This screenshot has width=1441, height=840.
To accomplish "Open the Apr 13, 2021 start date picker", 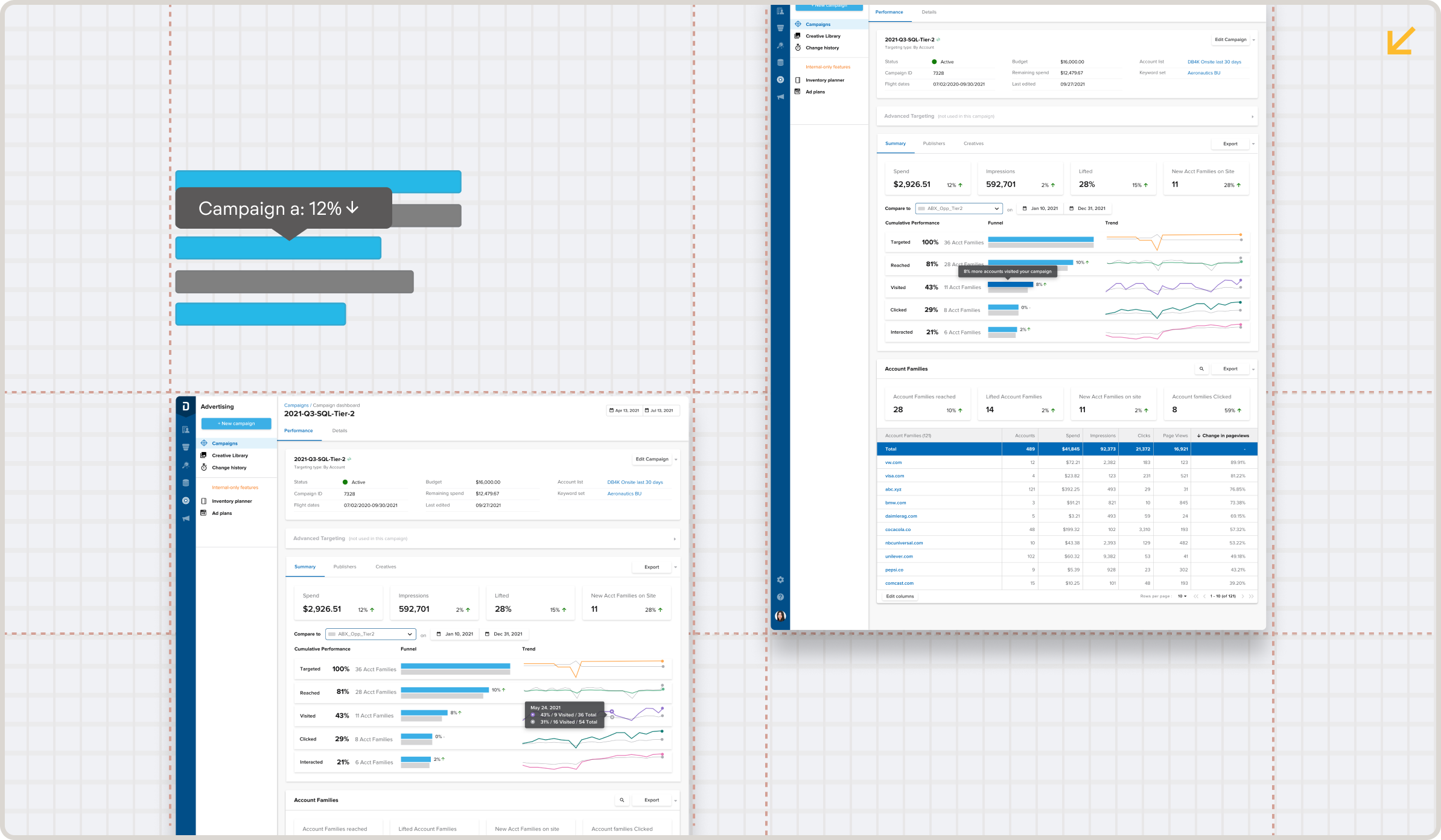I will pyautogui.click(x=625, y=410).
